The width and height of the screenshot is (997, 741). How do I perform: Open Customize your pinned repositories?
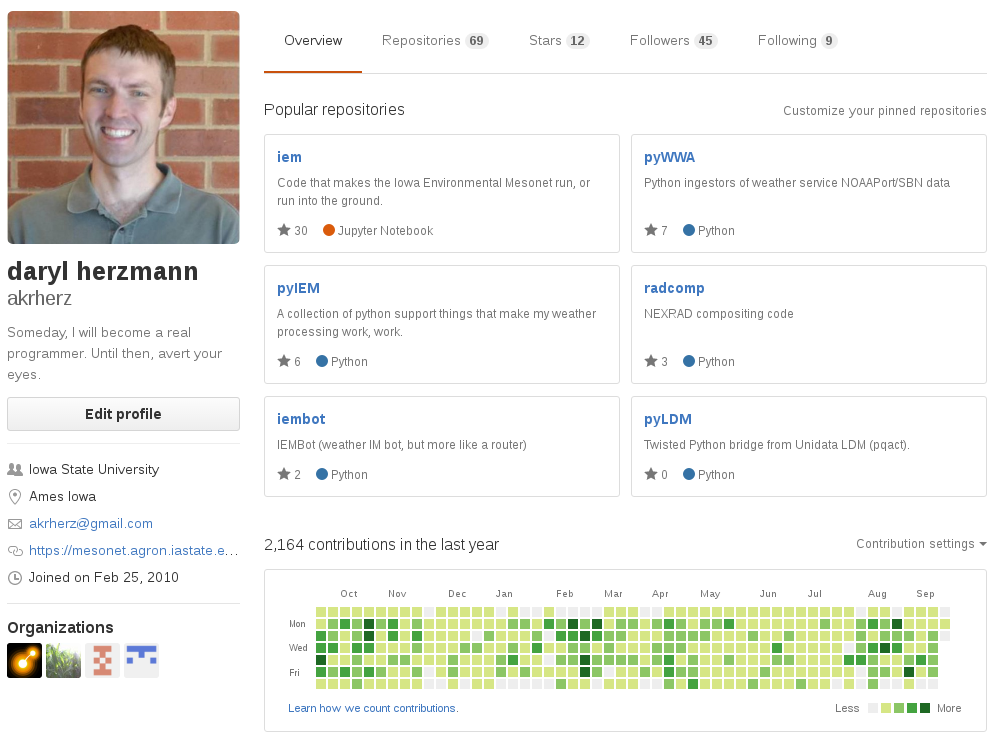point(884,111)
